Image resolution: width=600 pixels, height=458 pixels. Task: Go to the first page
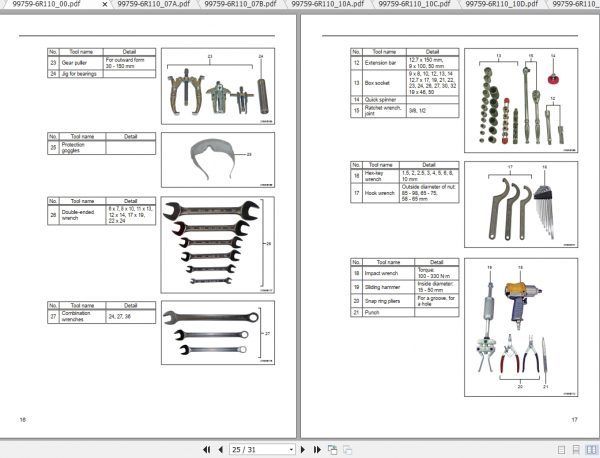pos(207,449)
